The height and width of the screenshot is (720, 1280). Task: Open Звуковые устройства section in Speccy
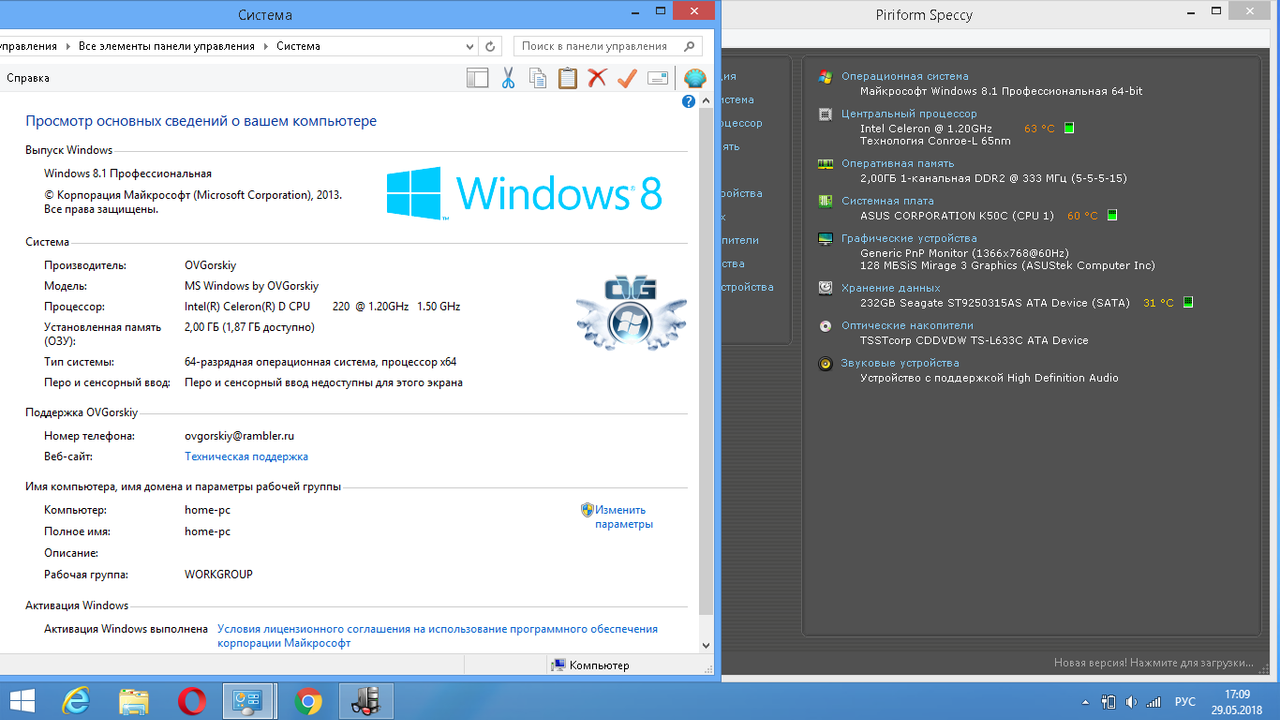[x=900, y=364]
